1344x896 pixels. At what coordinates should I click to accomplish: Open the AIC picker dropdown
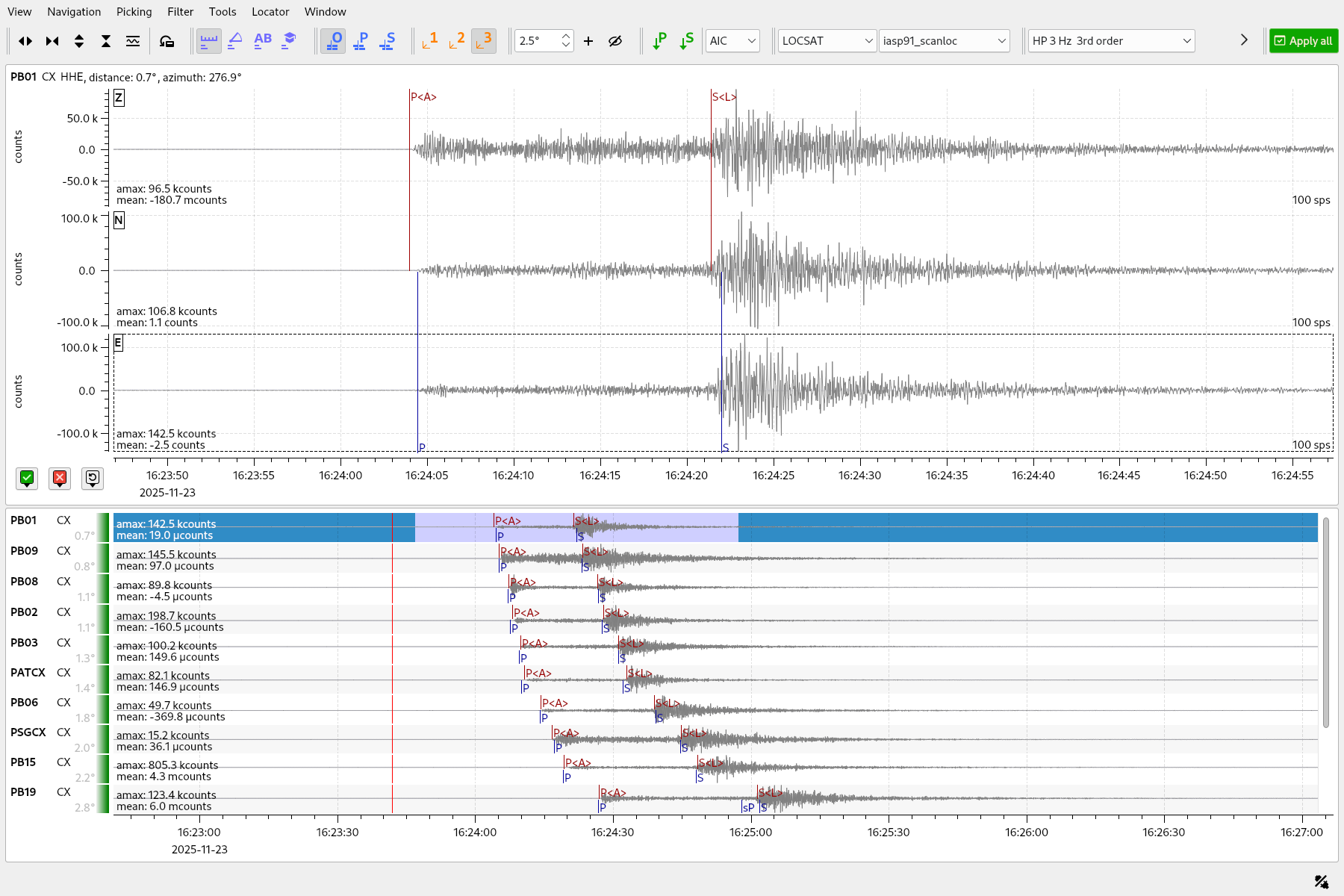coord(732,41)
